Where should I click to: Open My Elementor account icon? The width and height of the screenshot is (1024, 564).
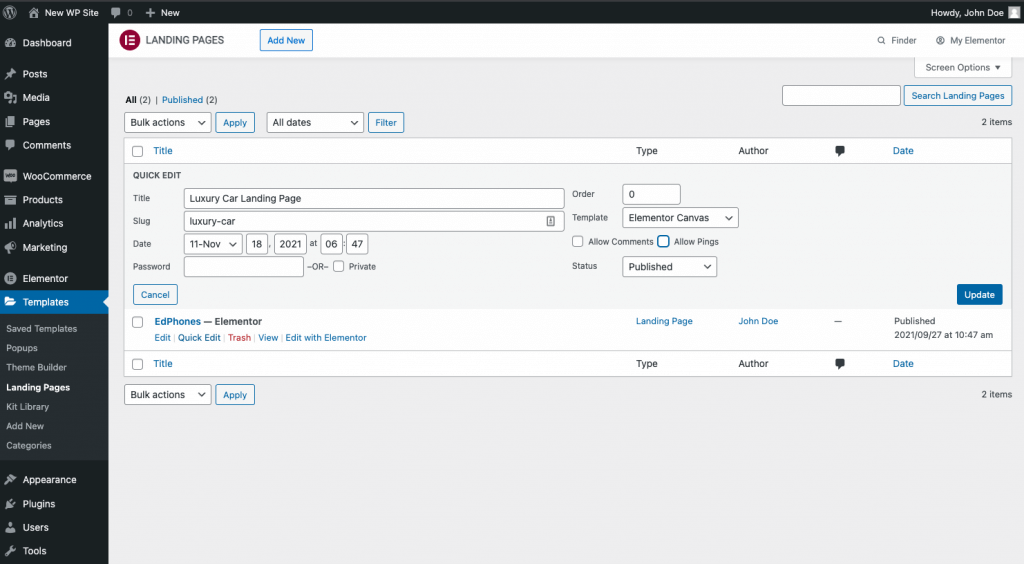940,41
